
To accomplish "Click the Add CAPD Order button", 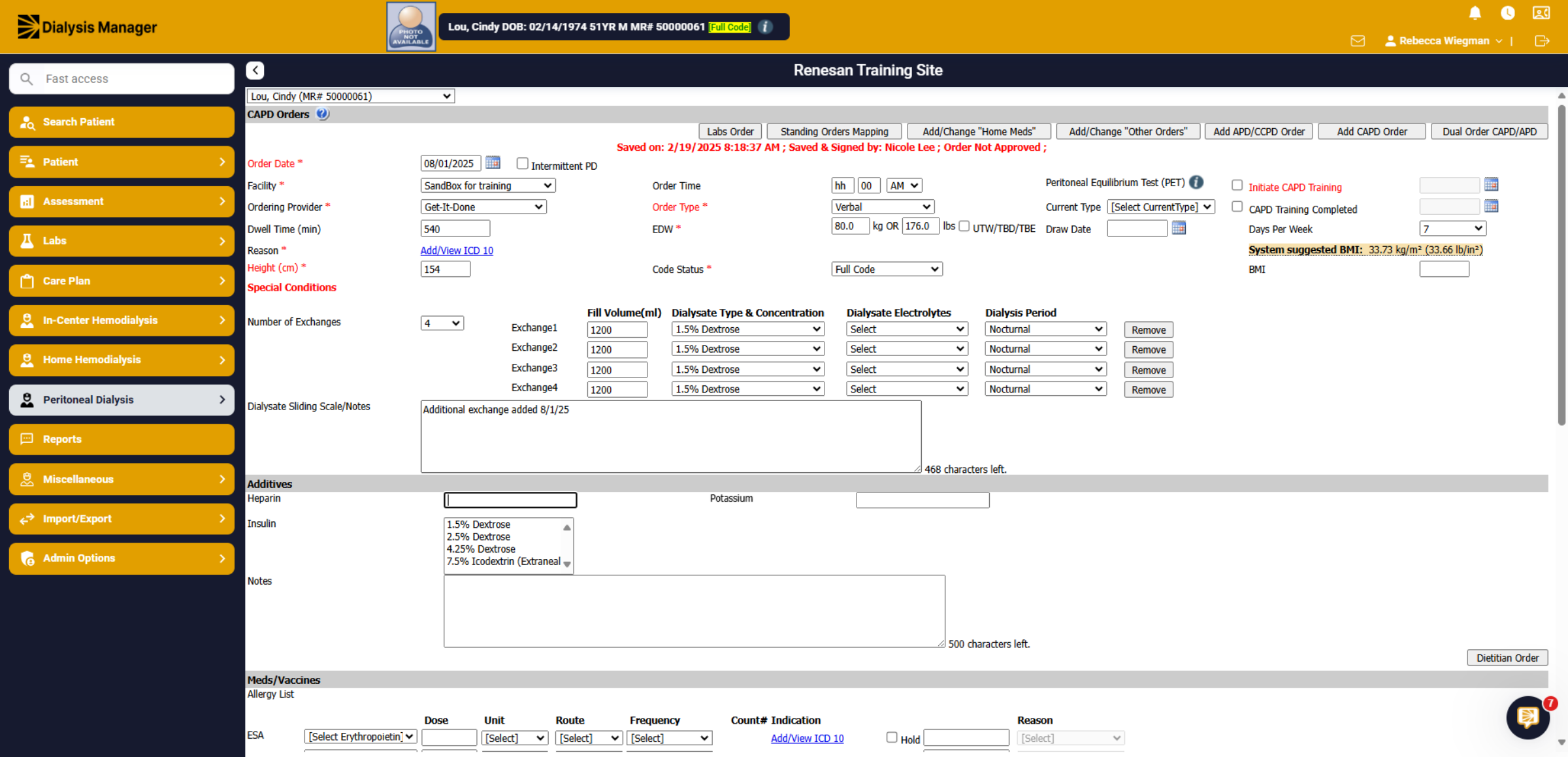I will [1372, 131].
